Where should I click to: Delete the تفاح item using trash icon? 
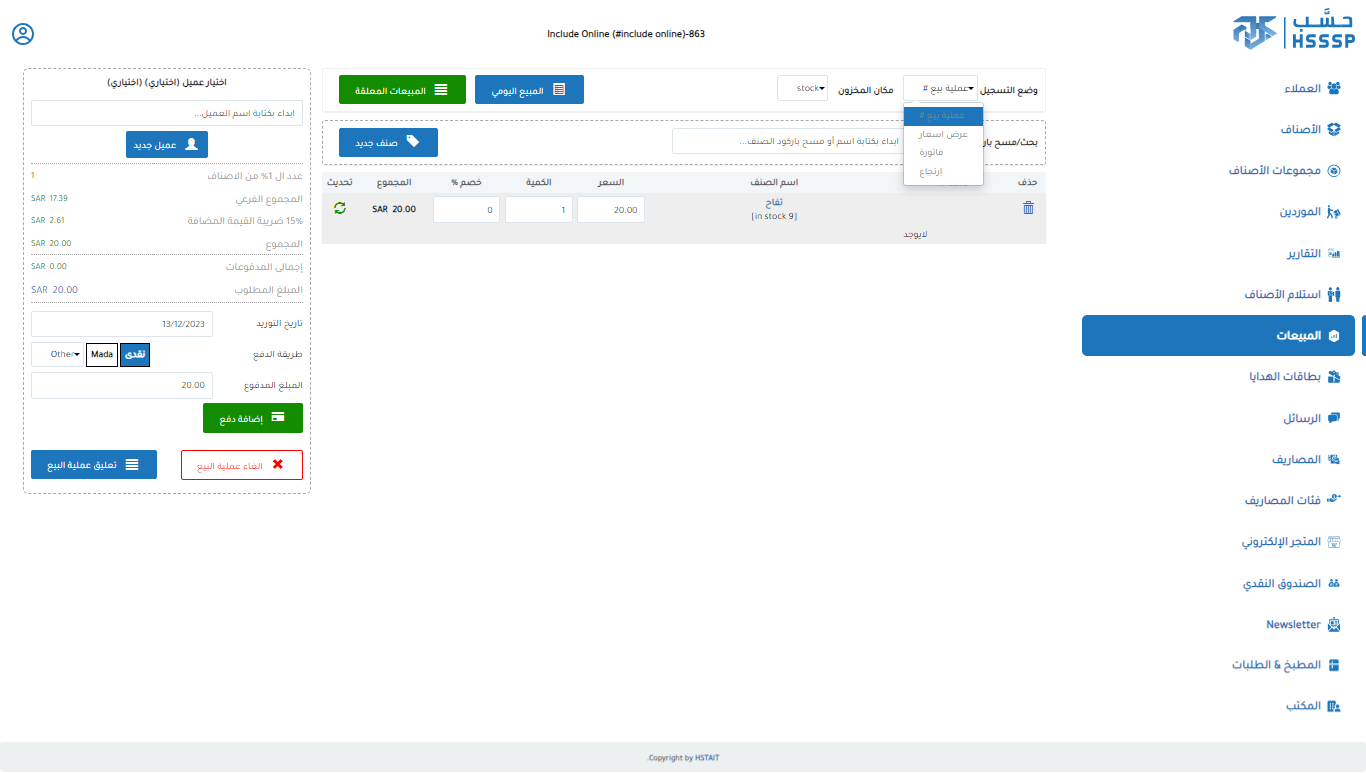click(x=1028, y=208)
